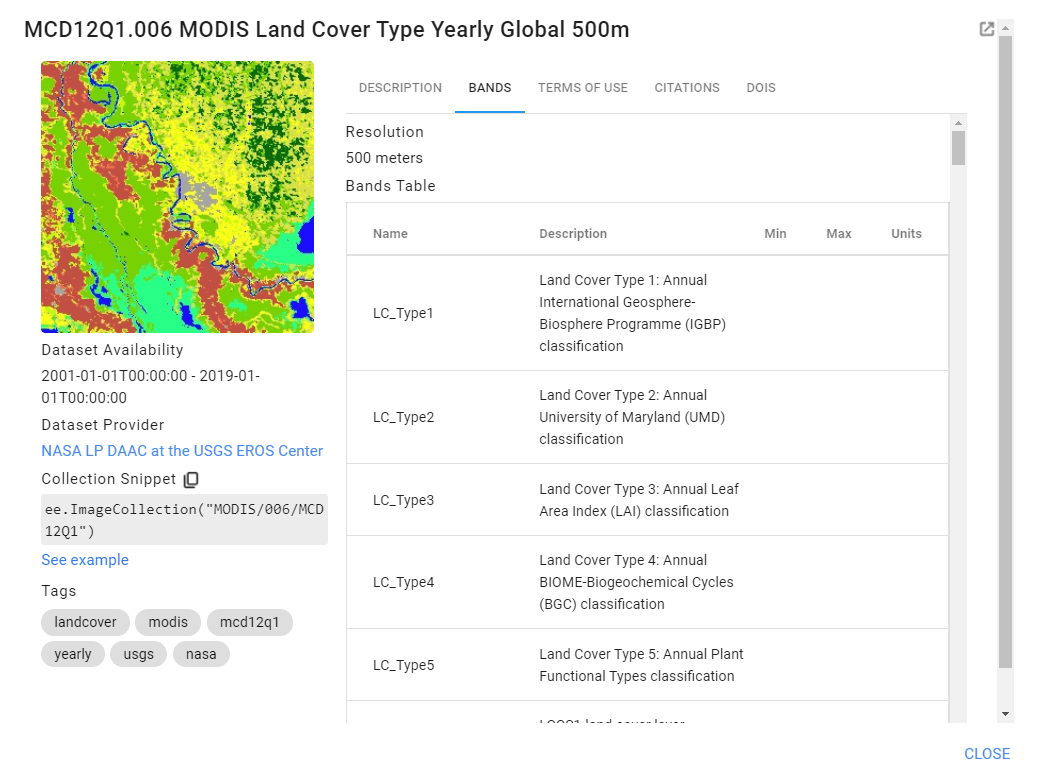This screenshot has height=782, width=1037.
Task: Select the landcover tag
Action: point(85,622)
